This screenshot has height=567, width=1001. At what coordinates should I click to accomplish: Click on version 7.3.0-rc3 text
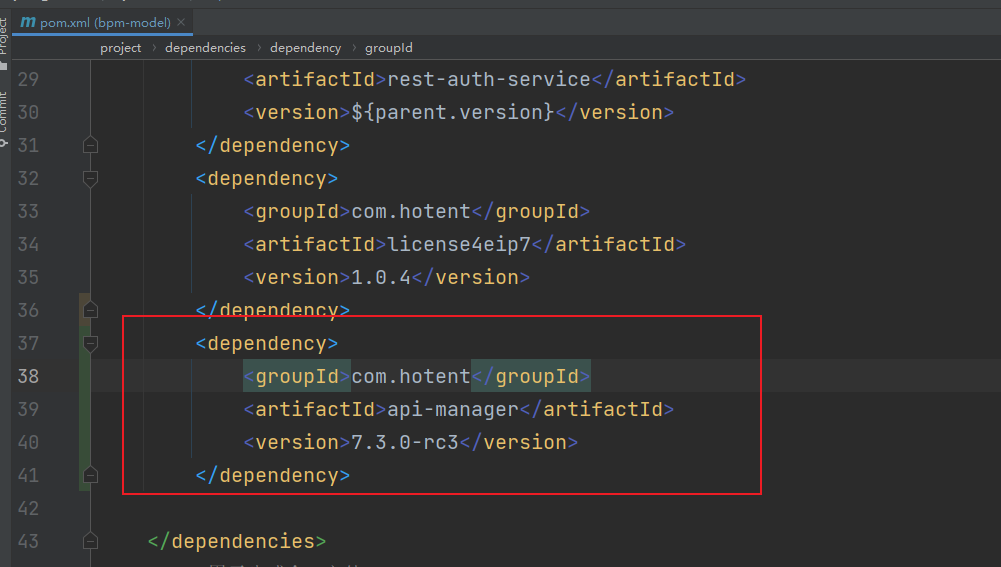pyautogui.click(x=404, y=443)
